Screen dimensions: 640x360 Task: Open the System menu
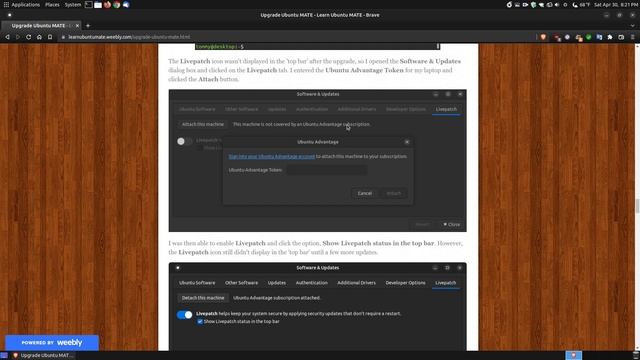[x=73, y=5]
